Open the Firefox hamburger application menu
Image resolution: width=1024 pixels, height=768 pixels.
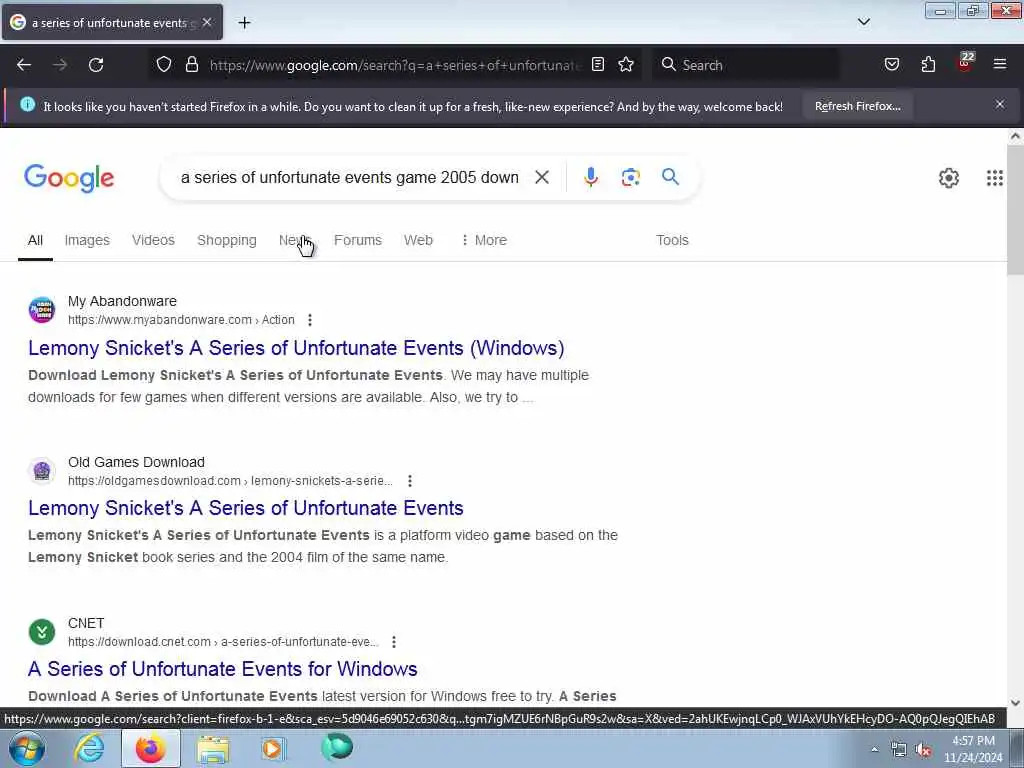click(999, 64)
